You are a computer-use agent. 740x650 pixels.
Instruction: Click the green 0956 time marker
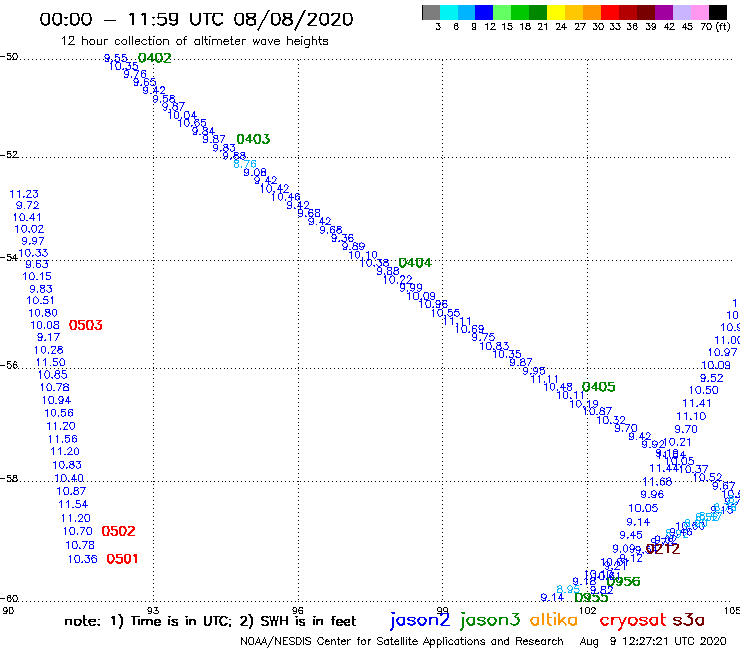(623, 581)
